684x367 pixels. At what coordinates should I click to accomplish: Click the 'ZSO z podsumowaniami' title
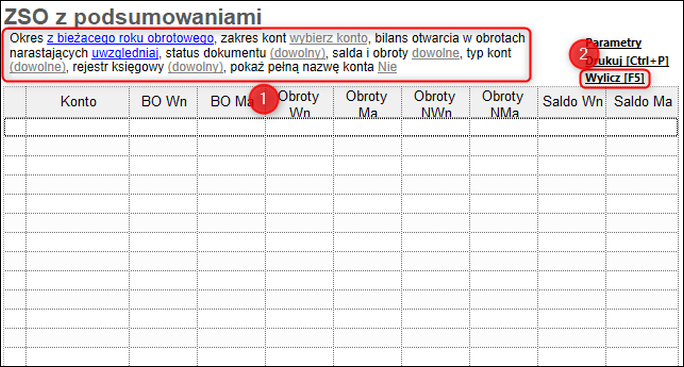pyautogui.click(x=133, y=17)
